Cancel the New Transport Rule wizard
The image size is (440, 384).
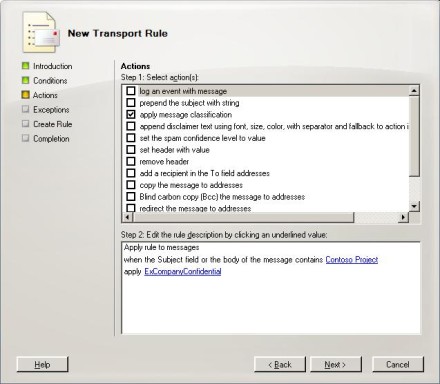tap(398, 364)
